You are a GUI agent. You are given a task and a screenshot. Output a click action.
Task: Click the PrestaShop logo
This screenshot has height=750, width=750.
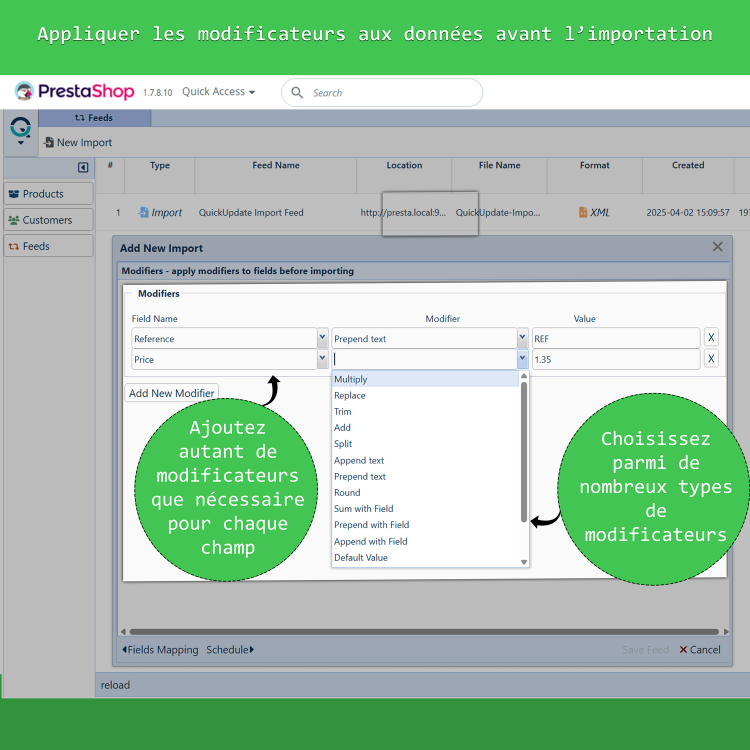tap(74, 91)
